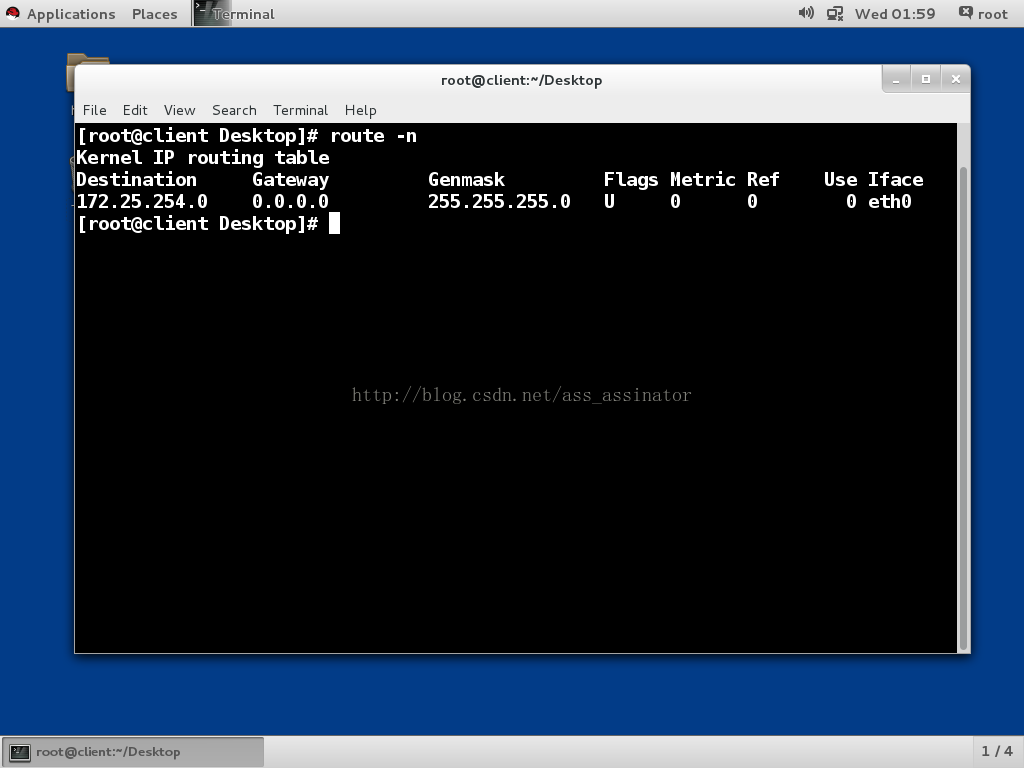The height and width of the screenshot is (768, 1024).
Task: Click the Terminal app button in top bar
Action: [235, 13]
